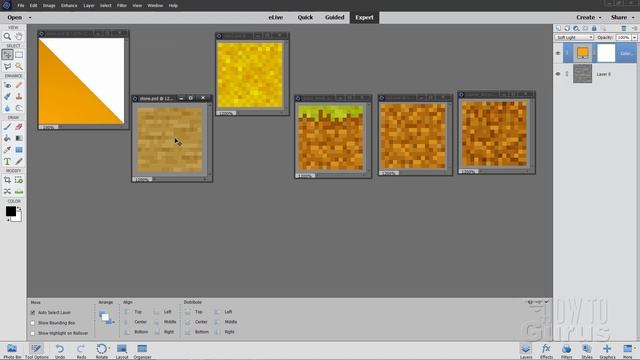640x360 pixels.
Task: Select the Custom Shape tool
Action: [19, 150]
